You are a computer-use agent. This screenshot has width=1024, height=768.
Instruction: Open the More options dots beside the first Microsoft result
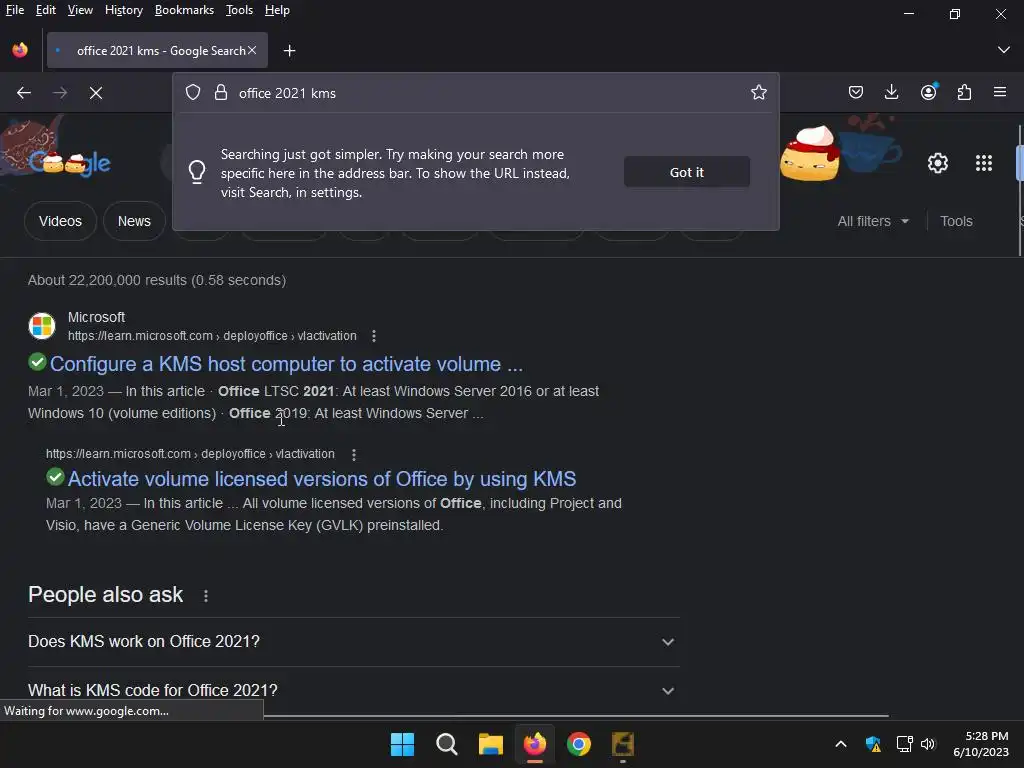[x=374, y=336]
